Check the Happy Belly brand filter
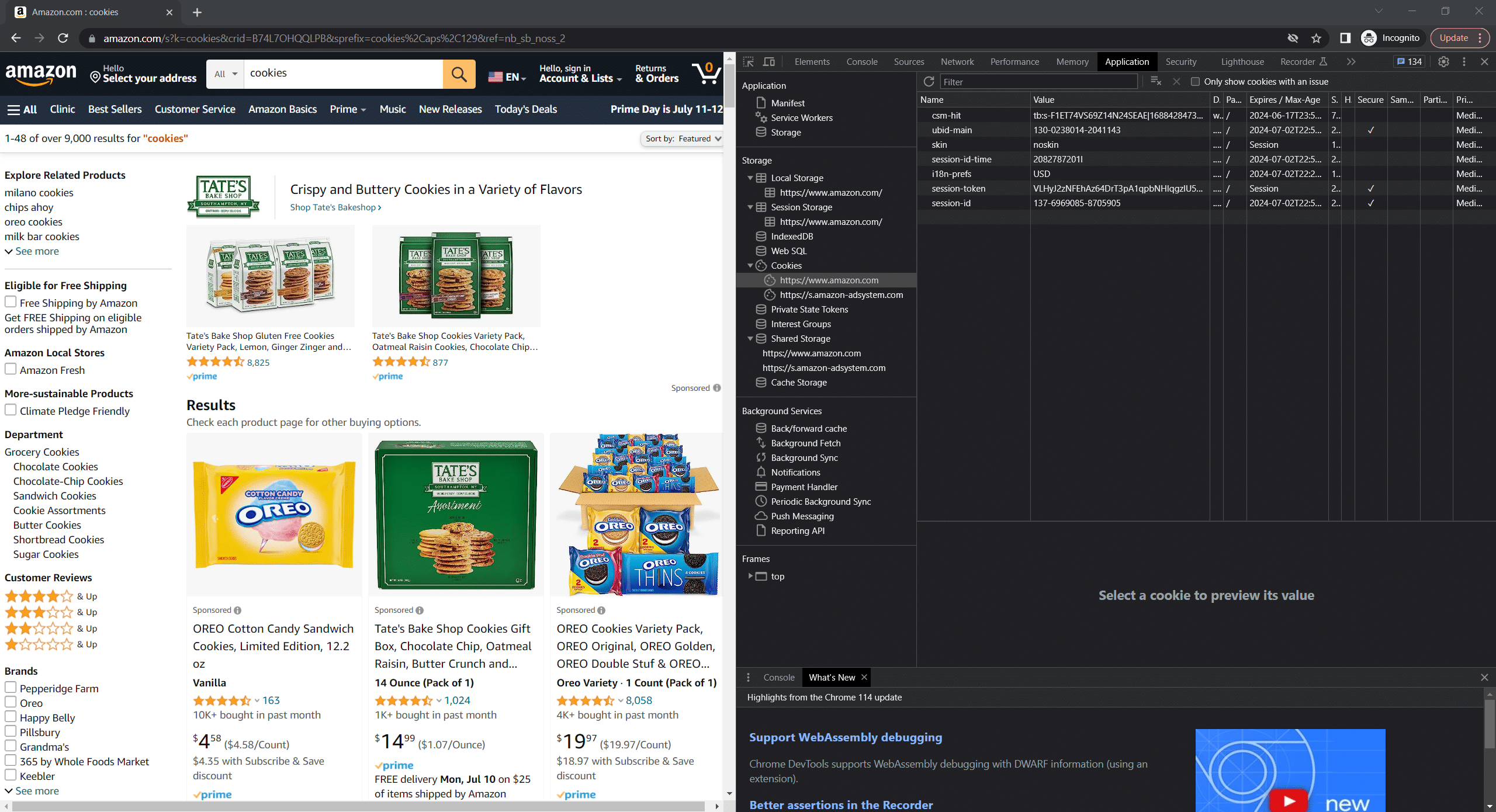This screenshot has height=812, width=1496. [x=11, y=717]
